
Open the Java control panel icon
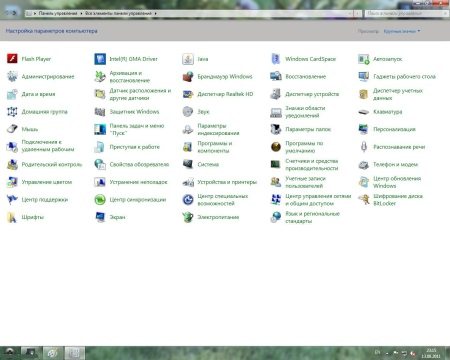(188, 59)
